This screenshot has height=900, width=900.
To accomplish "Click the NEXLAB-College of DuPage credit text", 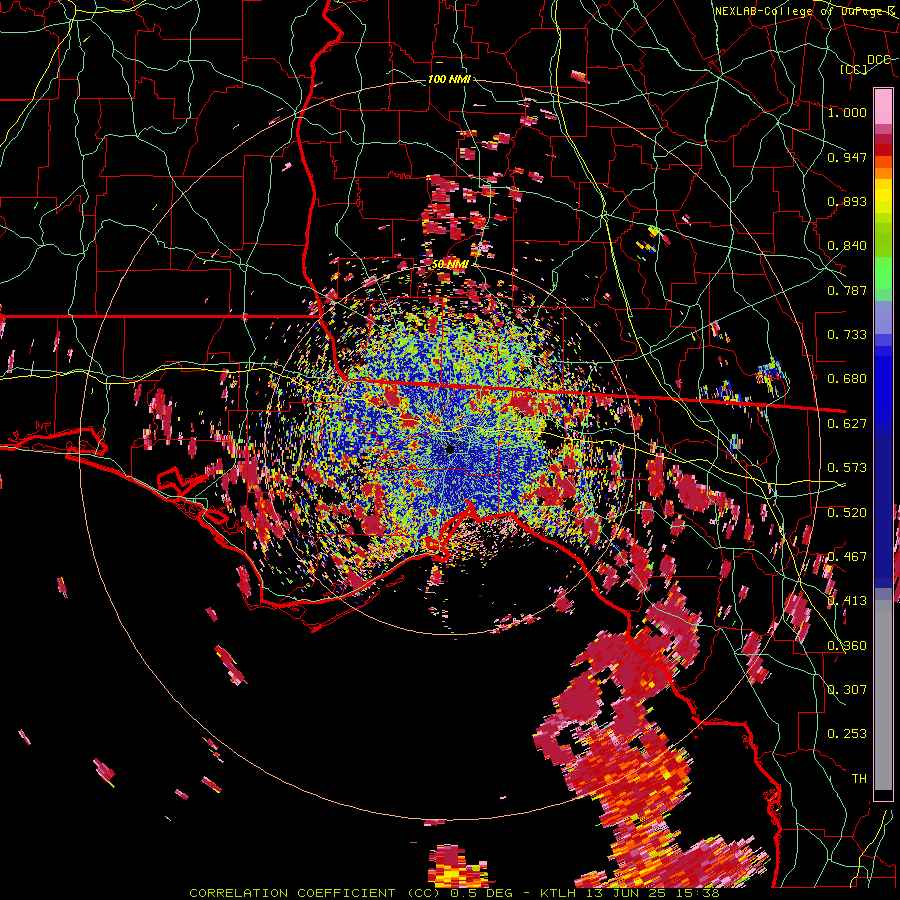I will coord(806,11).
